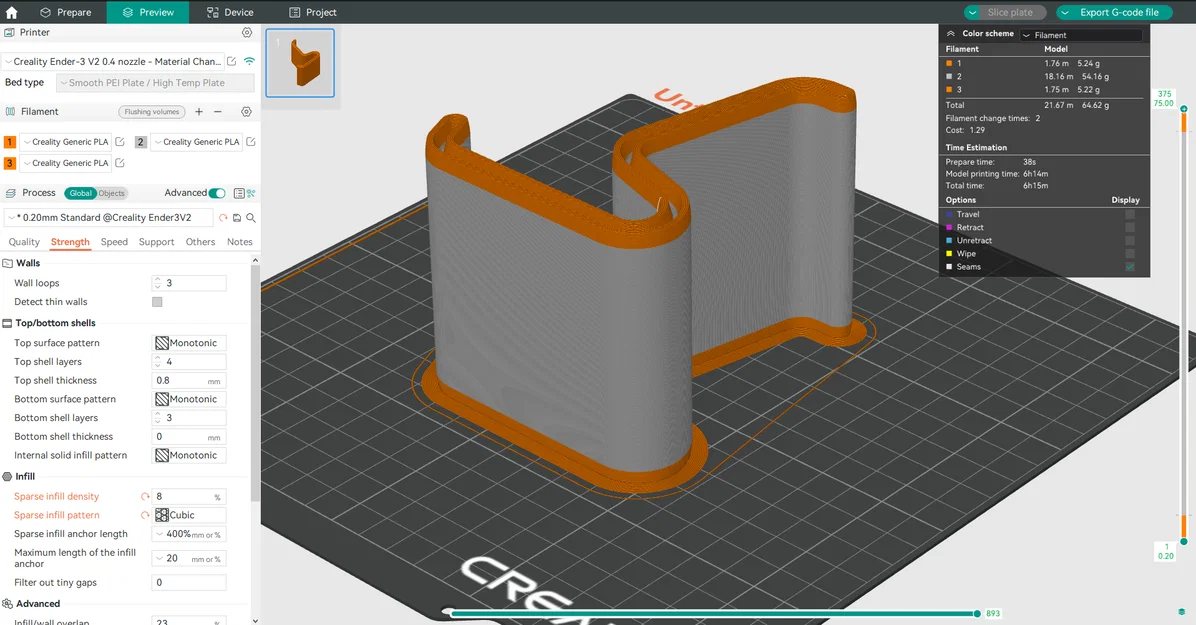
Task: Select the plate 1 thumbnail
Action: click(300, 63)
